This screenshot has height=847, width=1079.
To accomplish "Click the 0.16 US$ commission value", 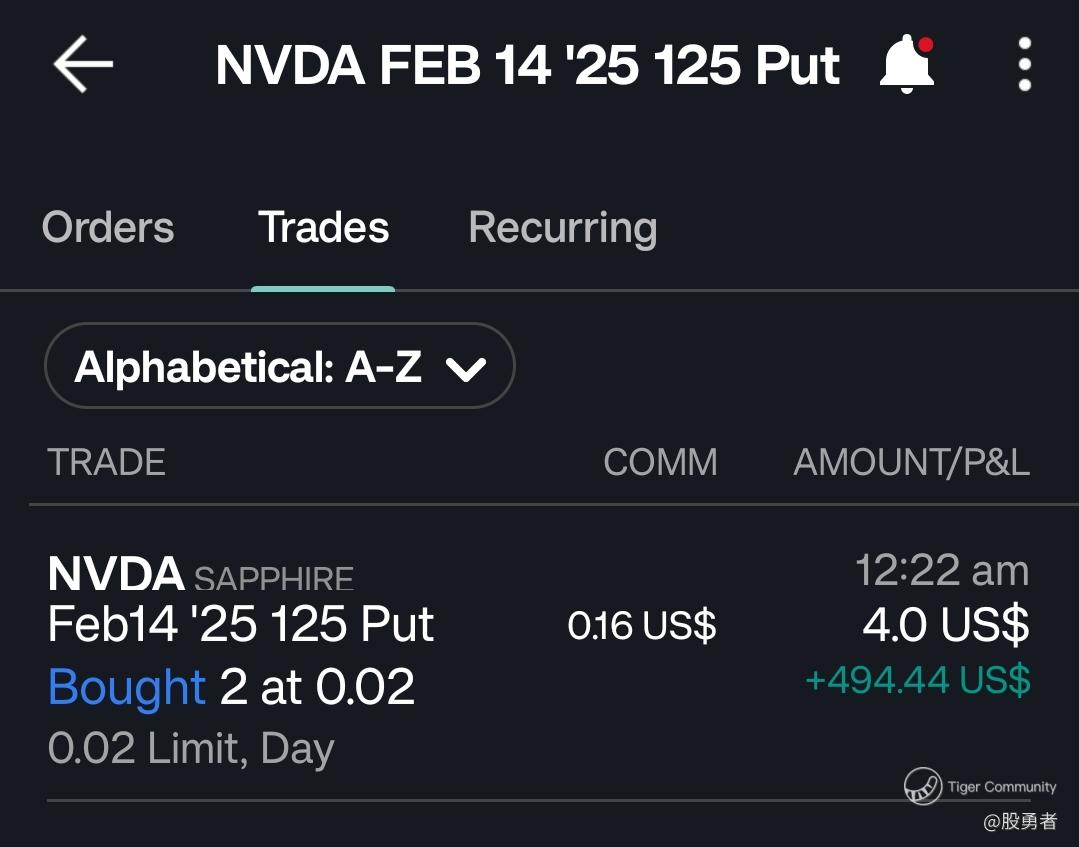I will [x=642, y=626].
